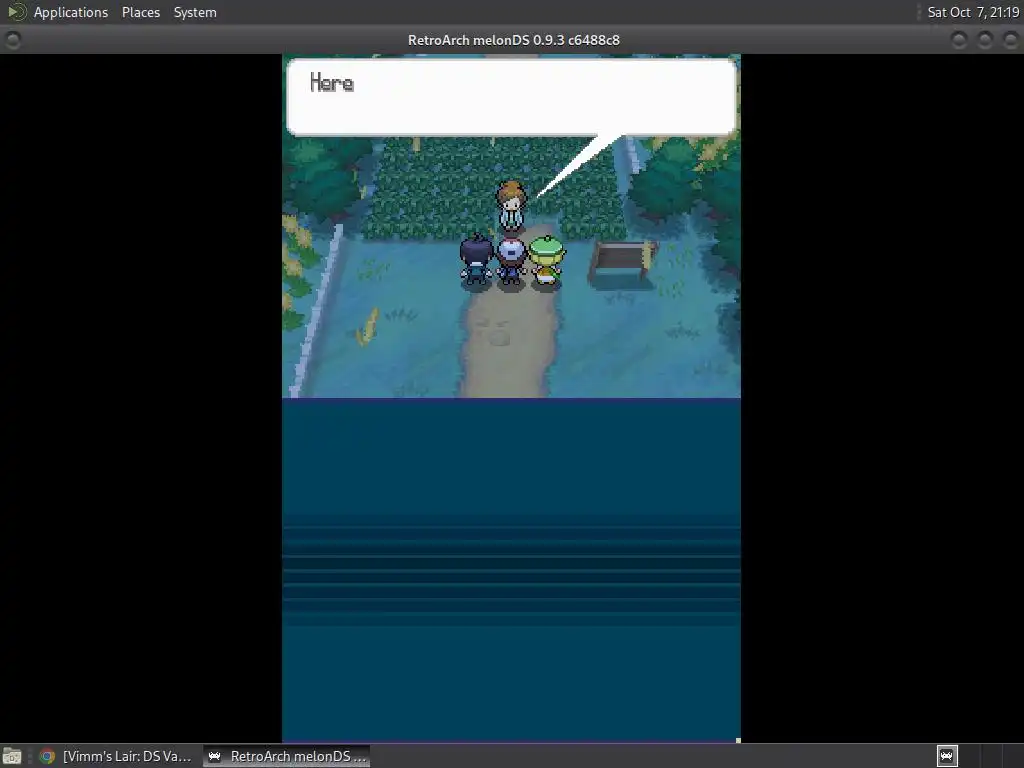Minimize the RetroArch melonDS window
1024x768 pixels.
(959, 40)
